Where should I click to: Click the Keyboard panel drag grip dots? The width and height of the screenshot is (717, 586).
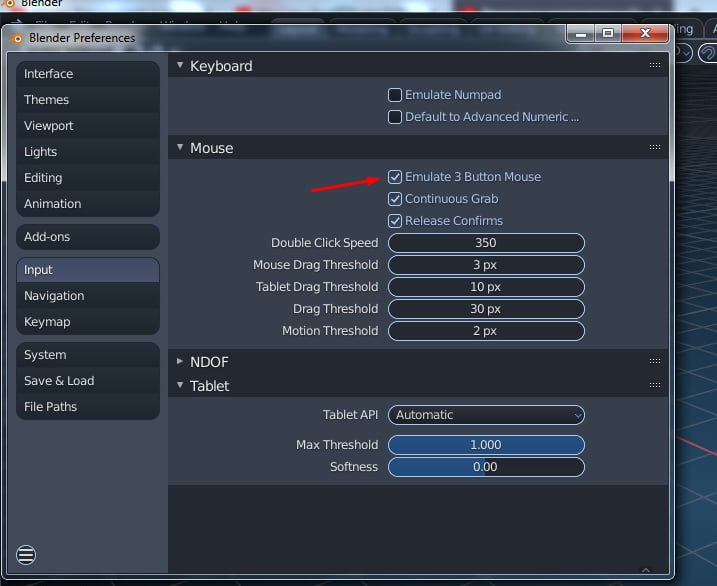[x=654, y=65]
